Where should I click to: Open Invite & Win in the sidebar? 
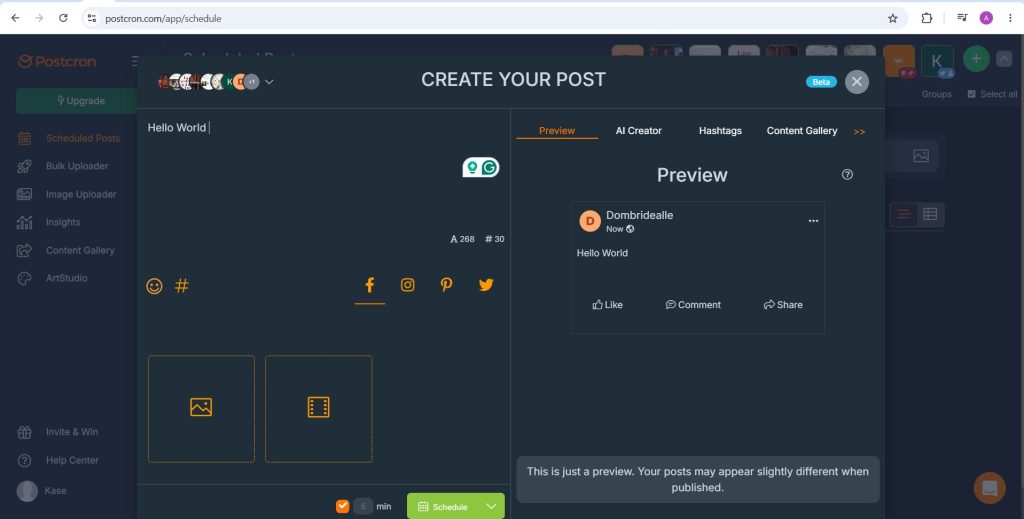tap(57, 432)
